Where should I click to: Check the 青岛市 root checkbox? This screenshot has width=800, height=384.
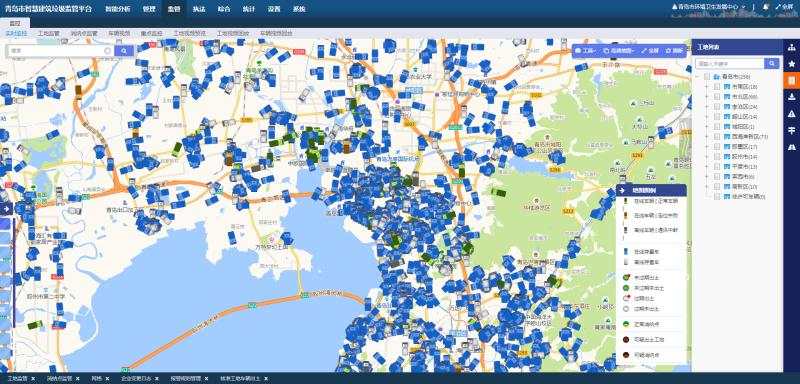tap(707, 76)
